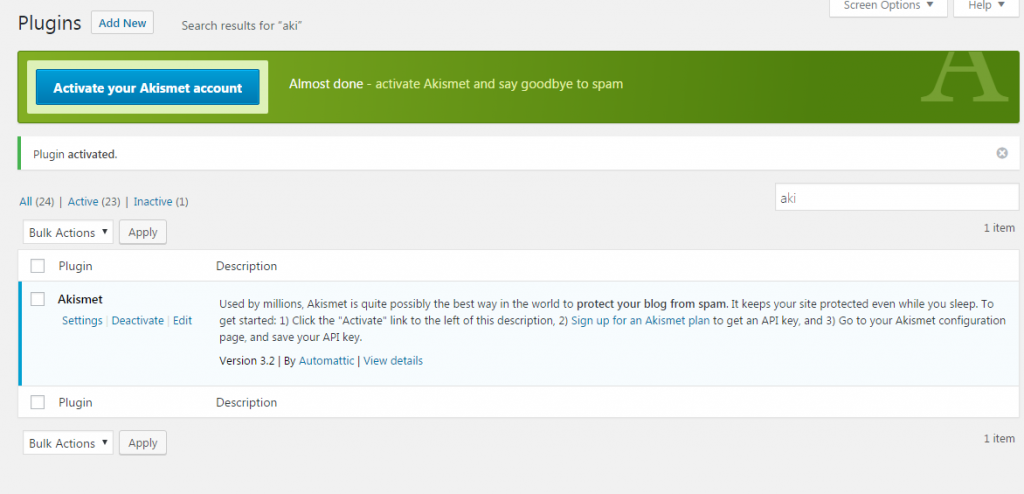
Task: Check the Akismet plugin checkbox
Action: 38,299
